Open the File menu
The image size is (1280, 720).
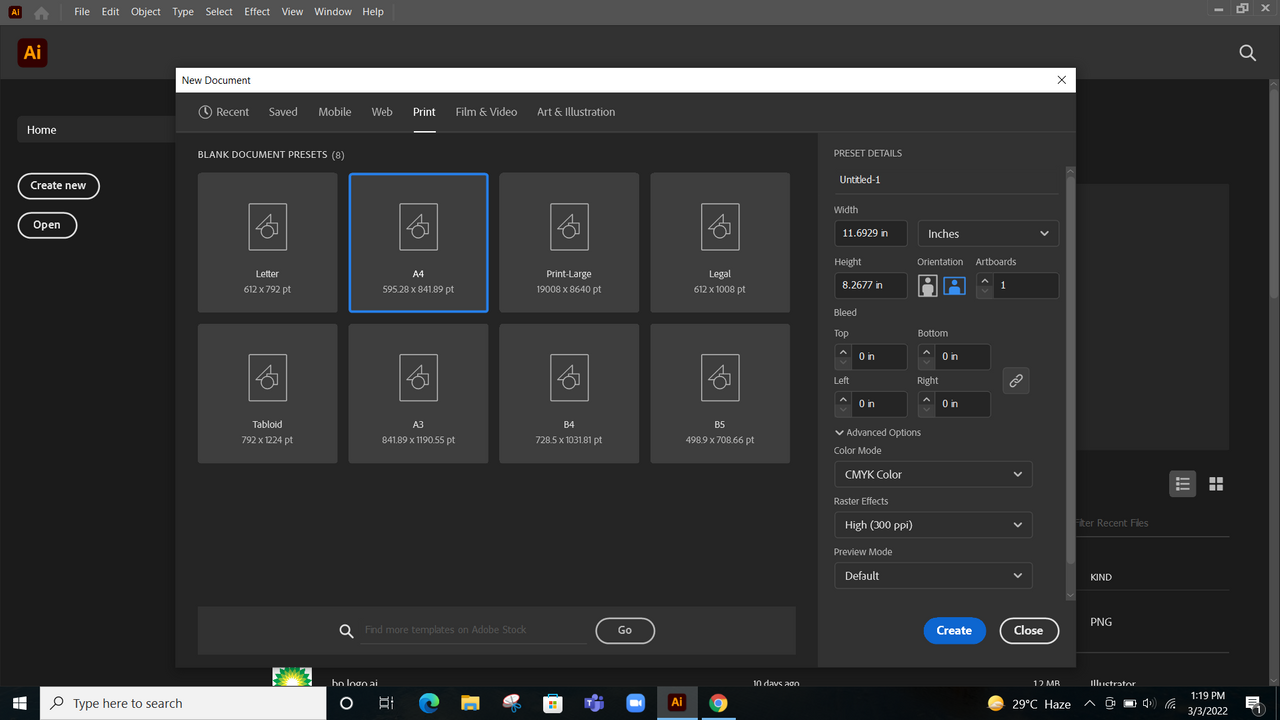point(82,12)
